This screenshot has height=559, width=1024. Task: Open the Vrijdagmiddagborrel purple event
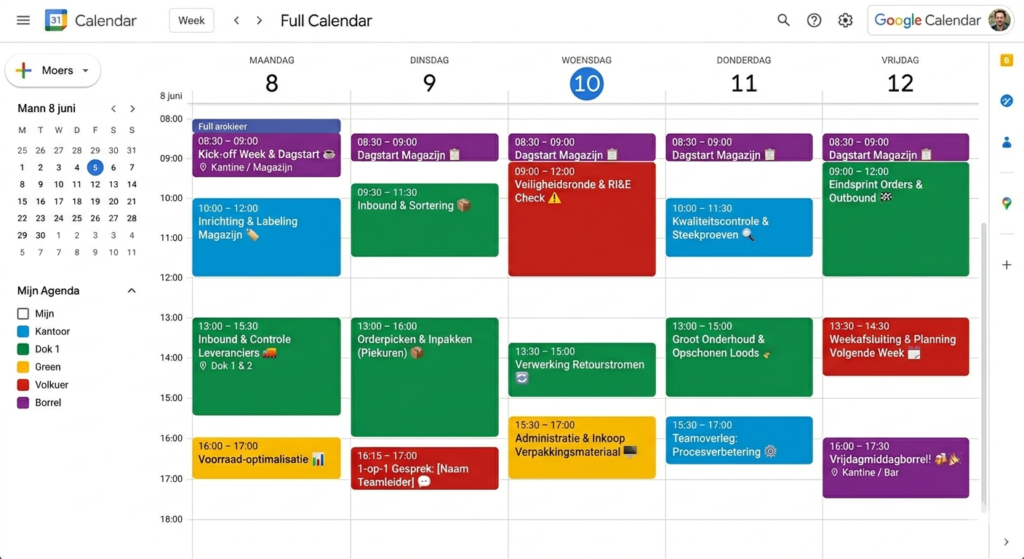pos(895,468)
